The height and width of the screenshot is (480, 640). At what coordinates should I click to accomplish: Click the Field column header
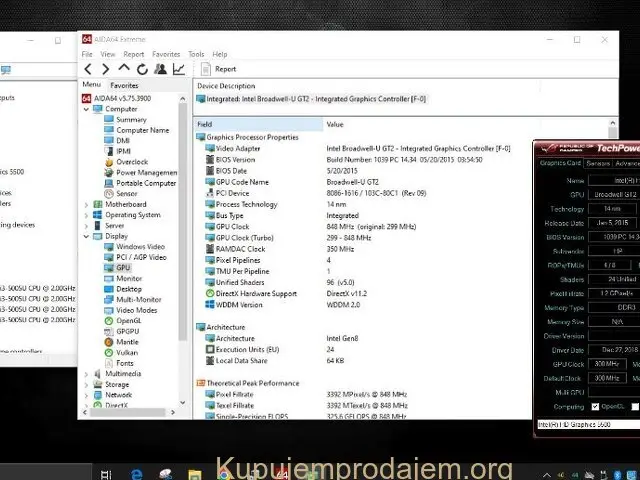pyautogui.click(x=205, y=124)
